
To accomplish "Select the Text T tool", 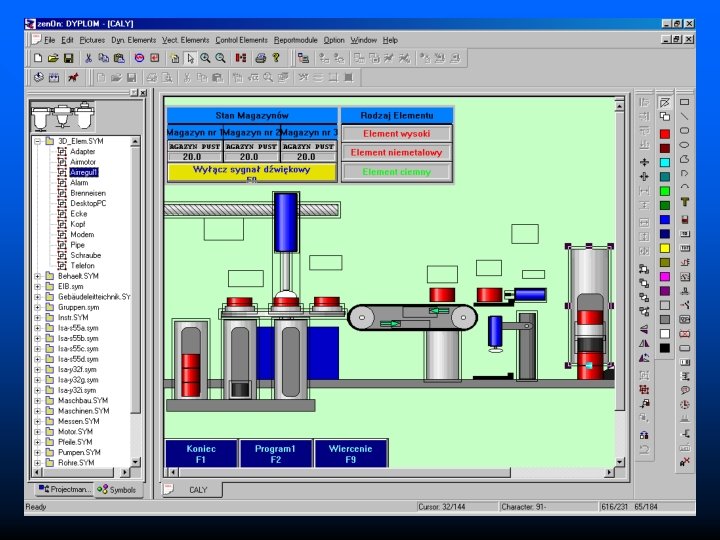I will 684,202.
